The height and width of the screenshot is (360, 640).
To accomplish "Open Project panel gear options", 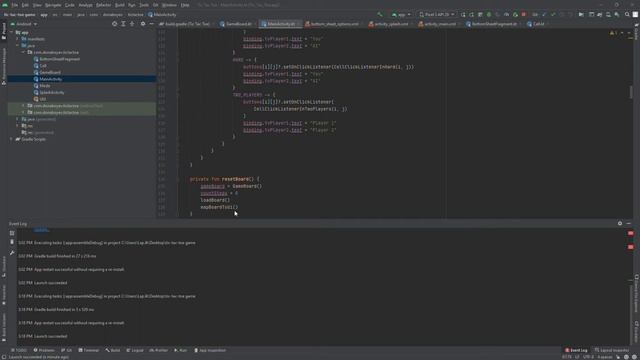I will point(143,24).
